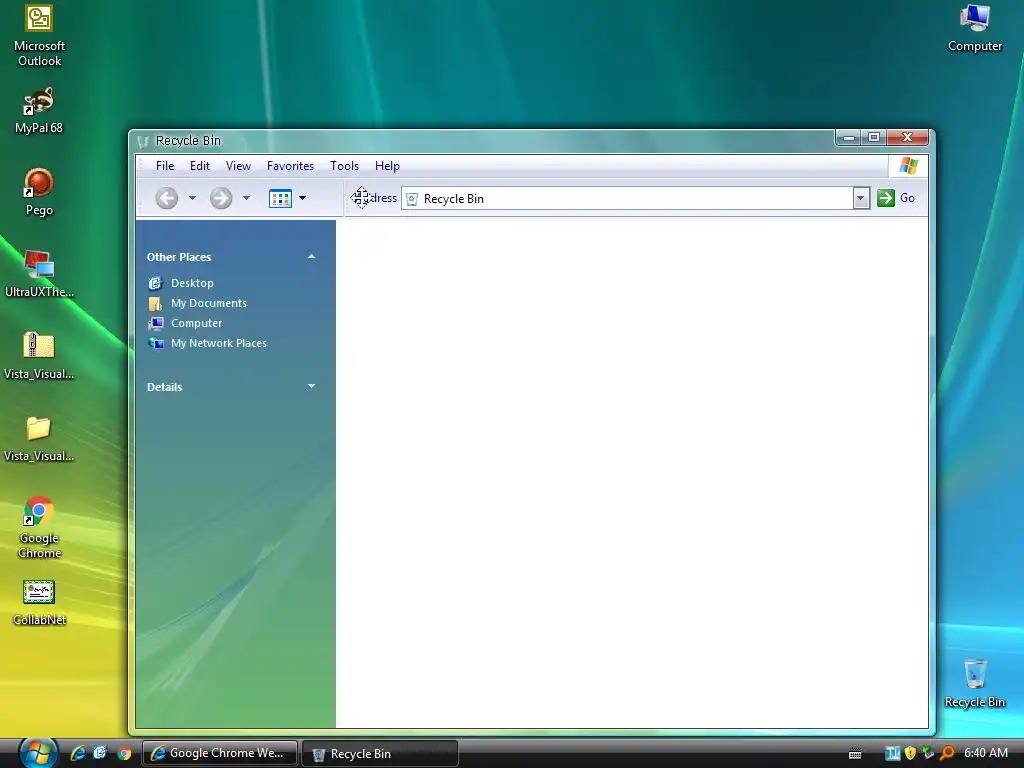Screen dimensions: 1024x768
Task: Go to Desktop in Other Places
Action: coord(192,283)
